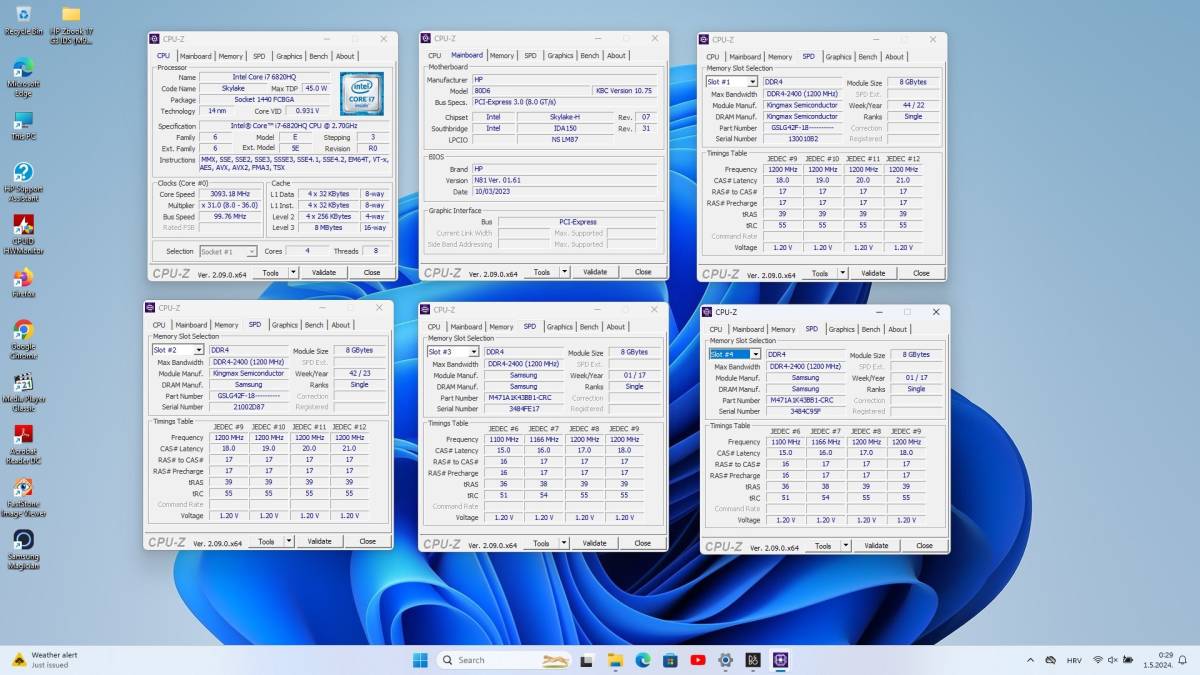Click Validate in the Slot #4 window
Image resolution: width=1200 pixels, height=675 pixels.
876,546
